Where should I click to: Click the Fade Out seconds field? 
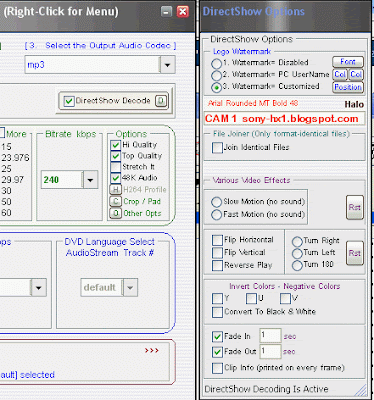(270, 351)
